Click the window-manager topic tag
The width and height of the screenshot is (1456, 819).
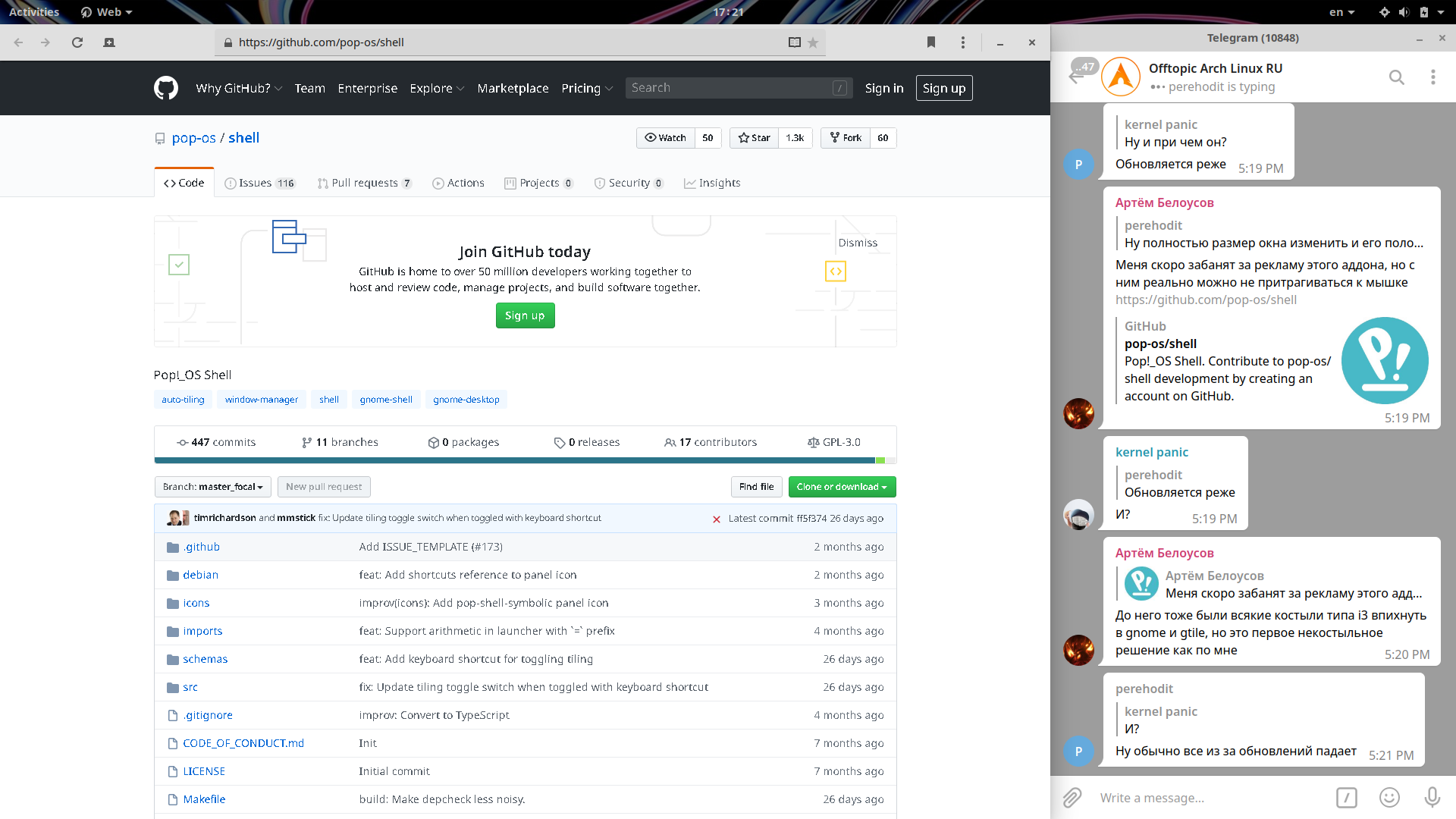coord(261,400)
